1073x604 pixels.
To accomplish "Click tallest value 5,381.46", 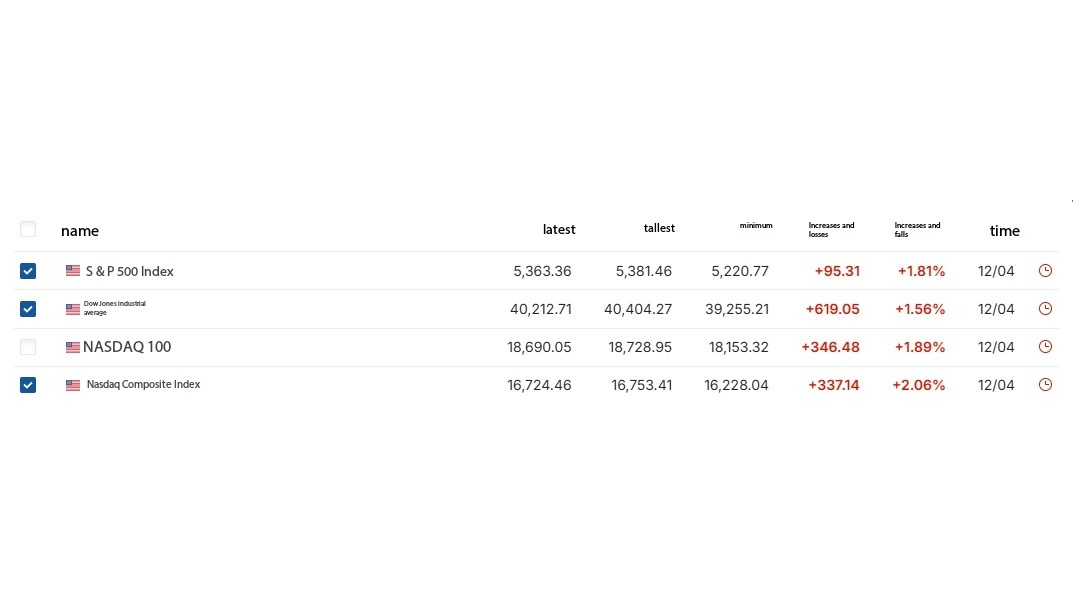I will tap(643, 272).
